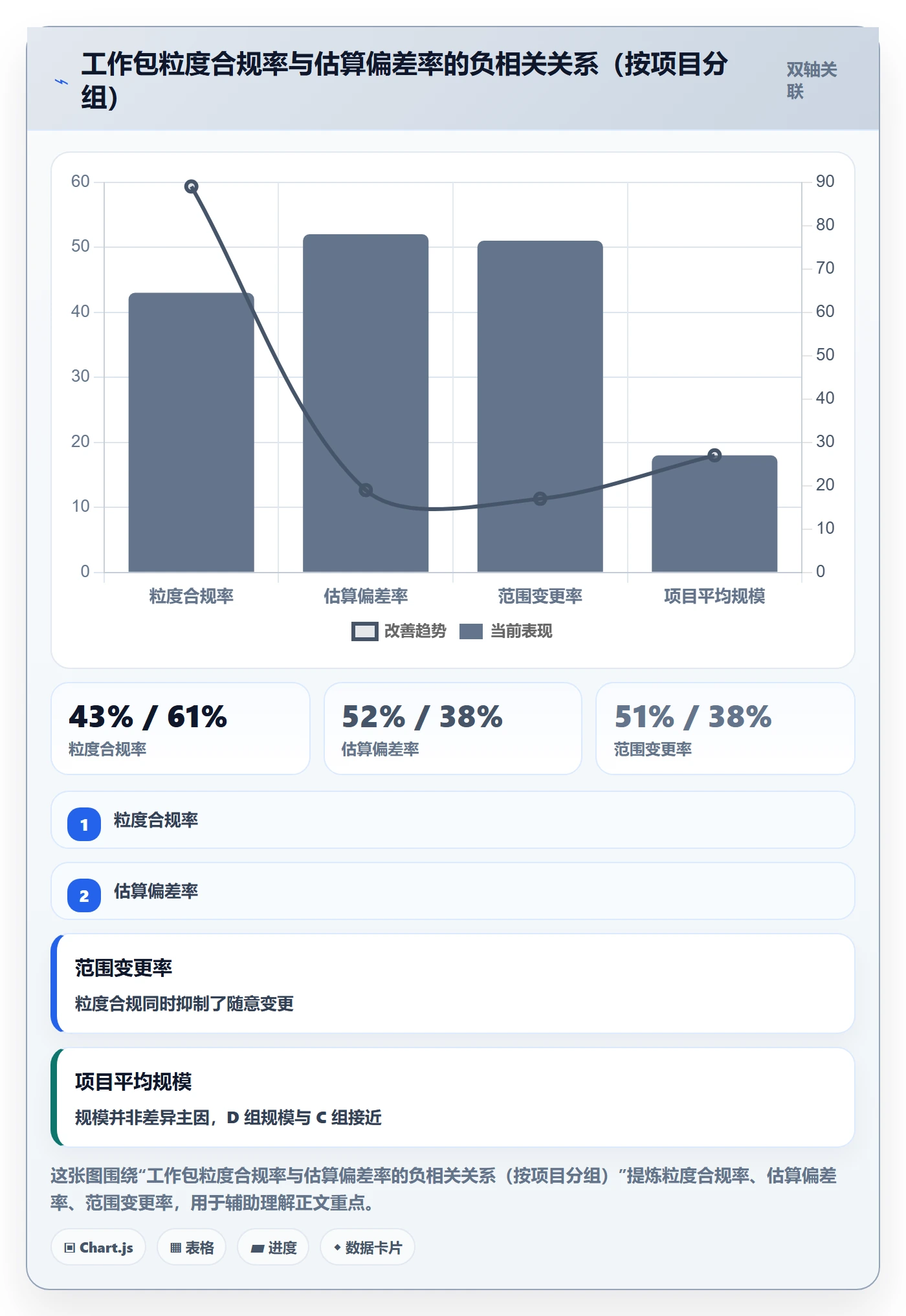The height and width of the screenshot is (1316, 906).
Task: Click the top line point above 粒度合规率
Action: [192, 186]
